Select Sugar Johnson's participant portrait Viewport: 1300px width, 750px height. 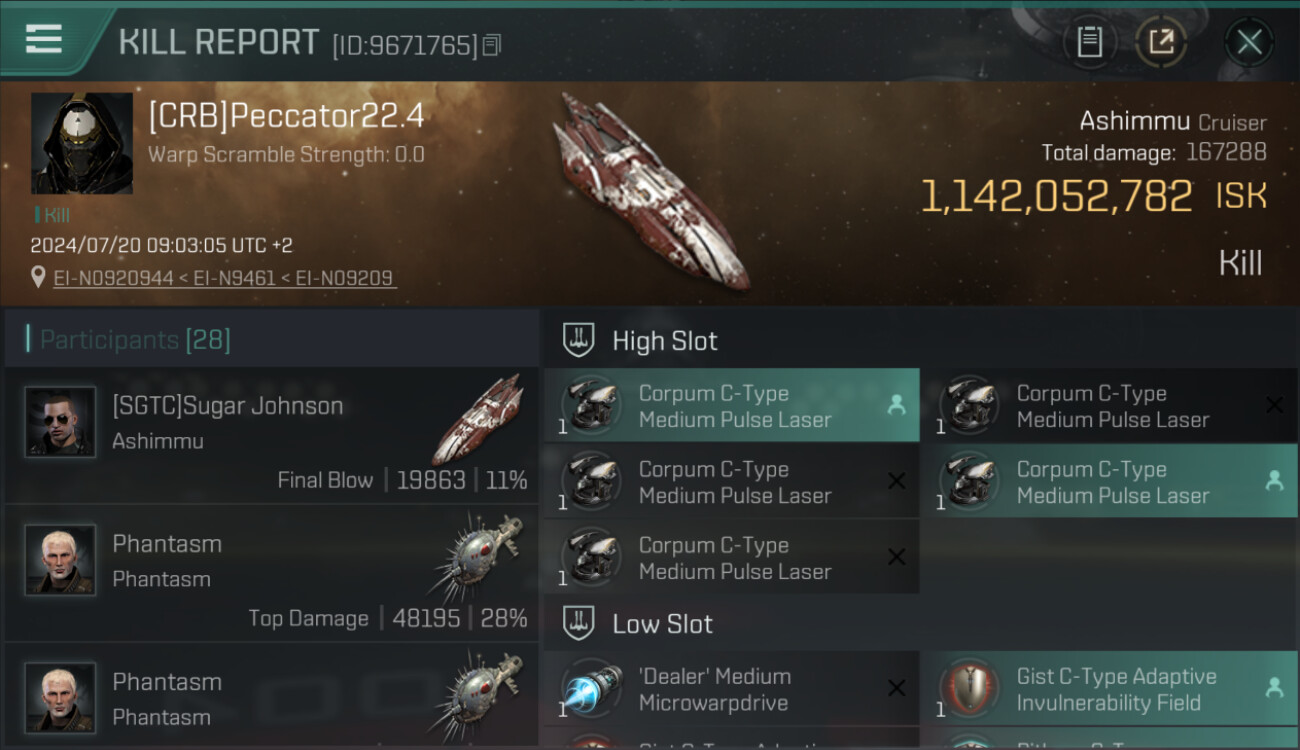[60, 422]
